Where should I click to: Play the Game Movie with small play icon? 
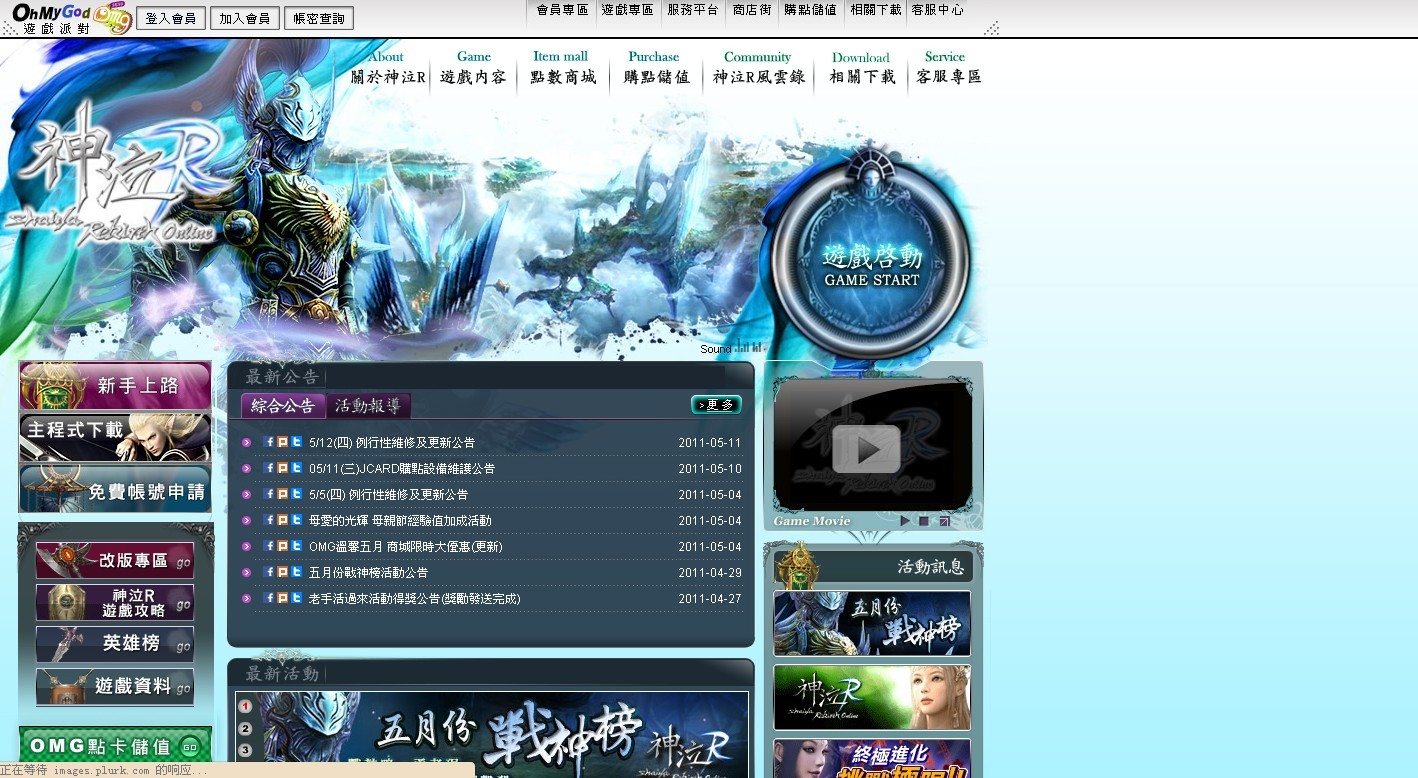coord(906,521)
